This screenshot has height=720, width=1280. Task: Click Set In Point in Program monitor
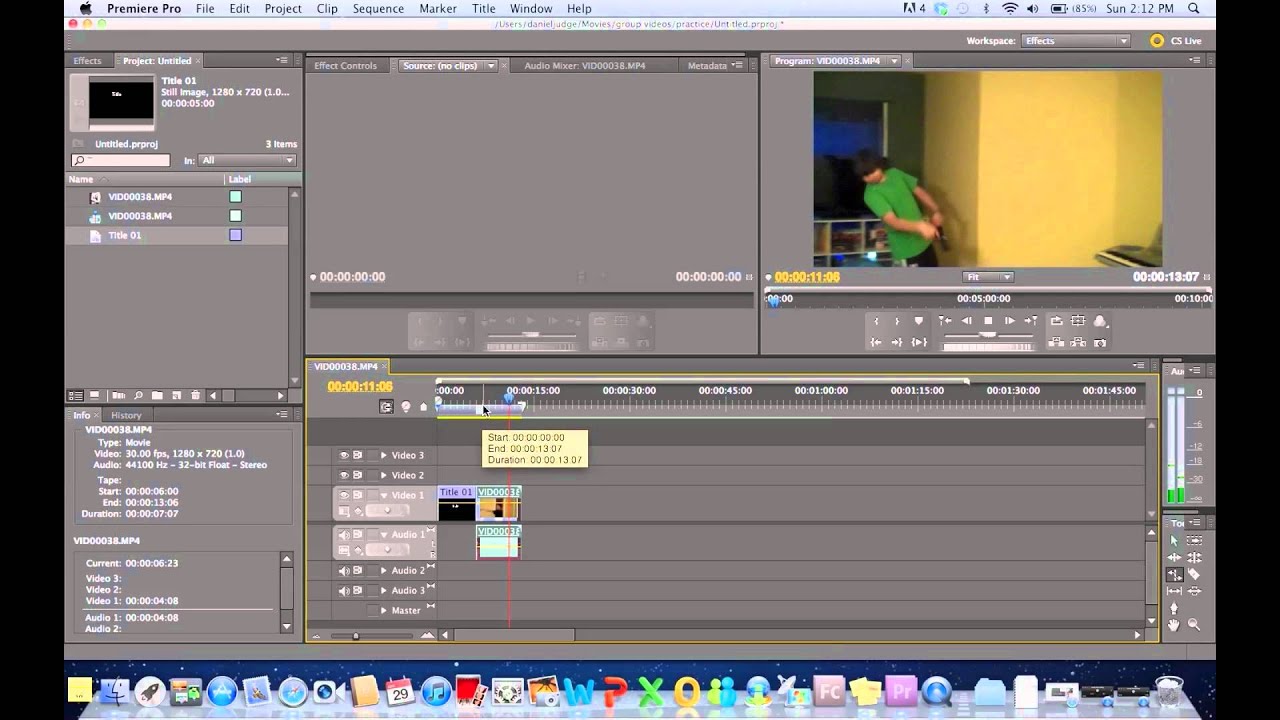(876, 321)
